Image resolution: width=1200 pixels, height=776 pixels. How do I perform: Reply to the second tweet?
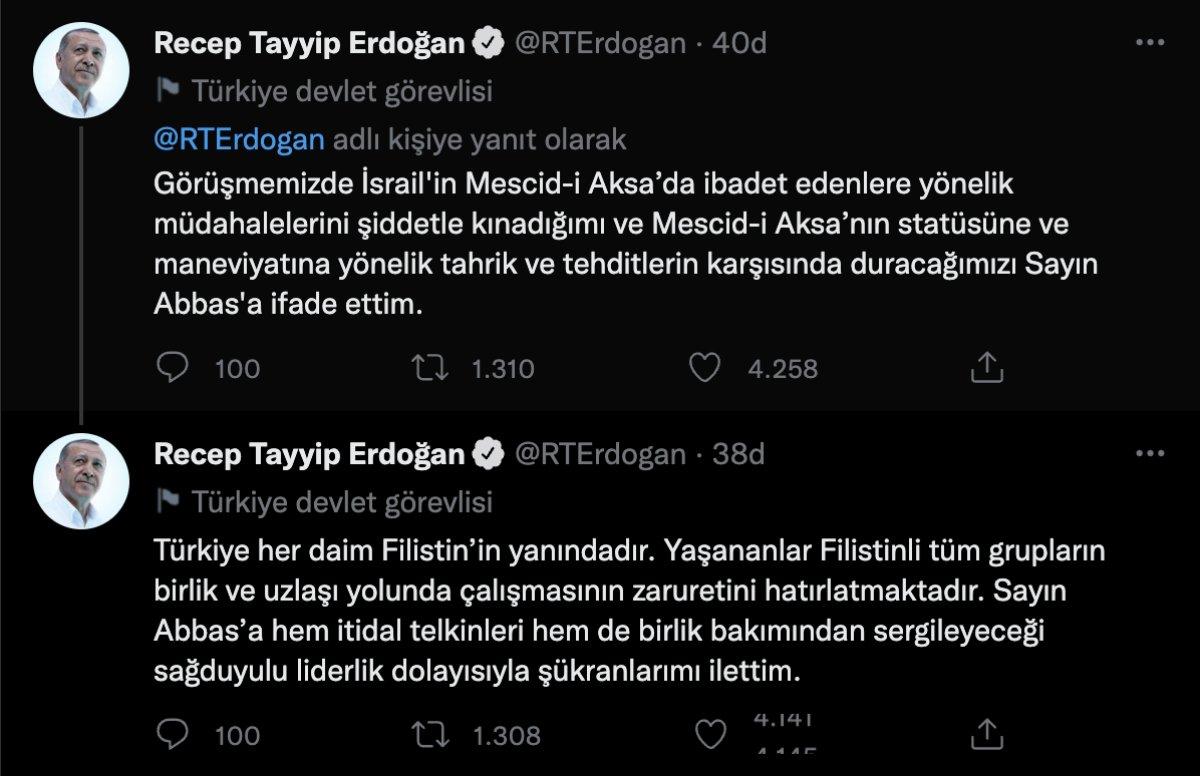coord(172,733)
